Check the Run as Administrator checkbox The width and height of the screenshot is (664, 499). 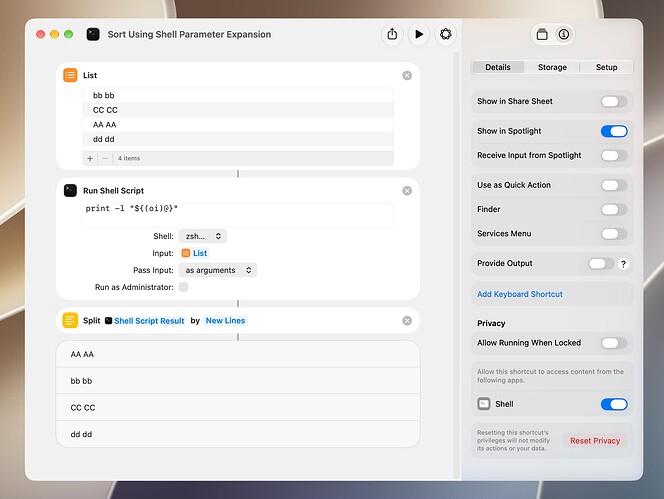coord(183,287)
